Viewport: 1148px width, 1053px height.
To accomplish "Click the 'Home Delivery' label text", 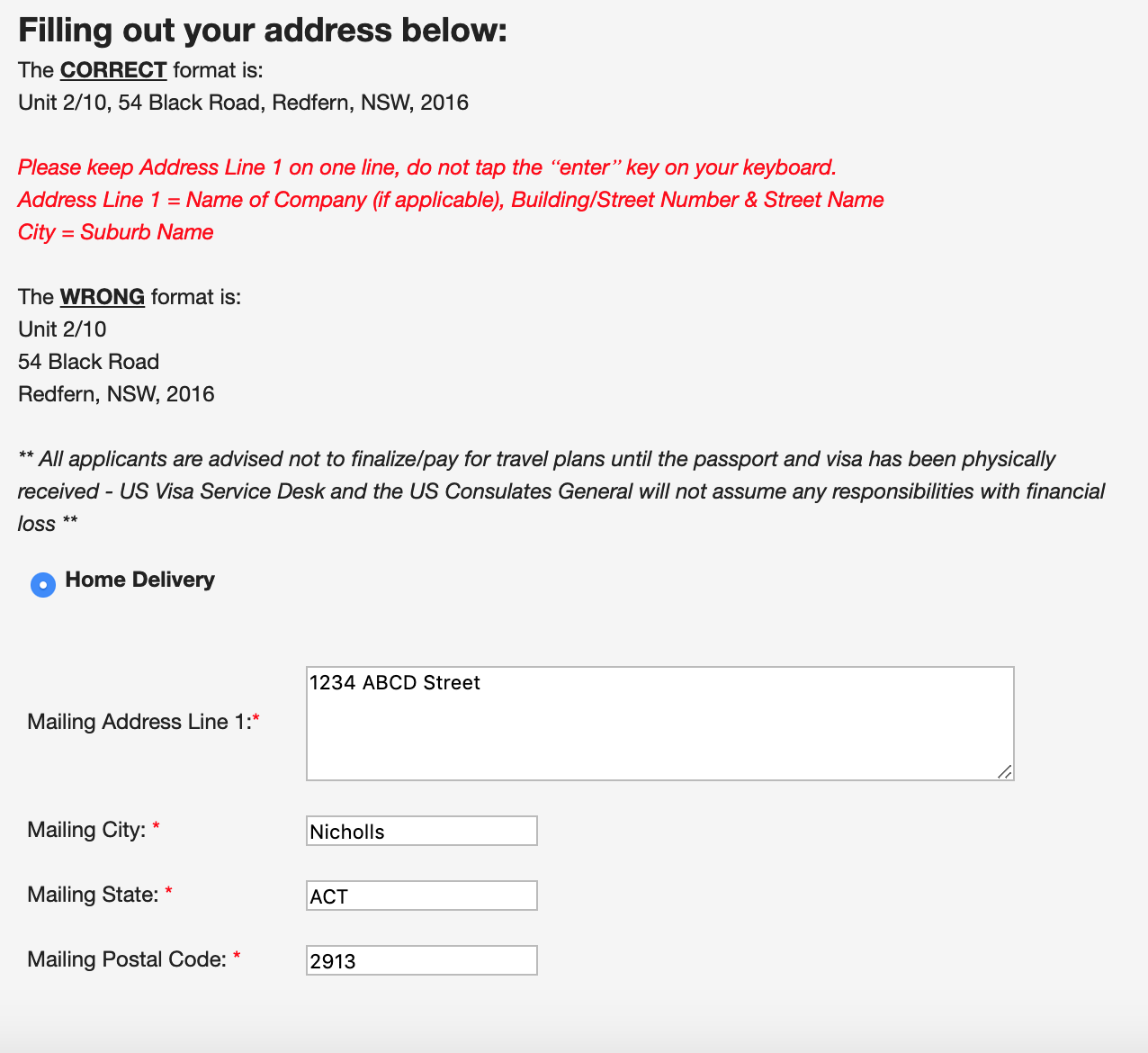I will point(139,580).
